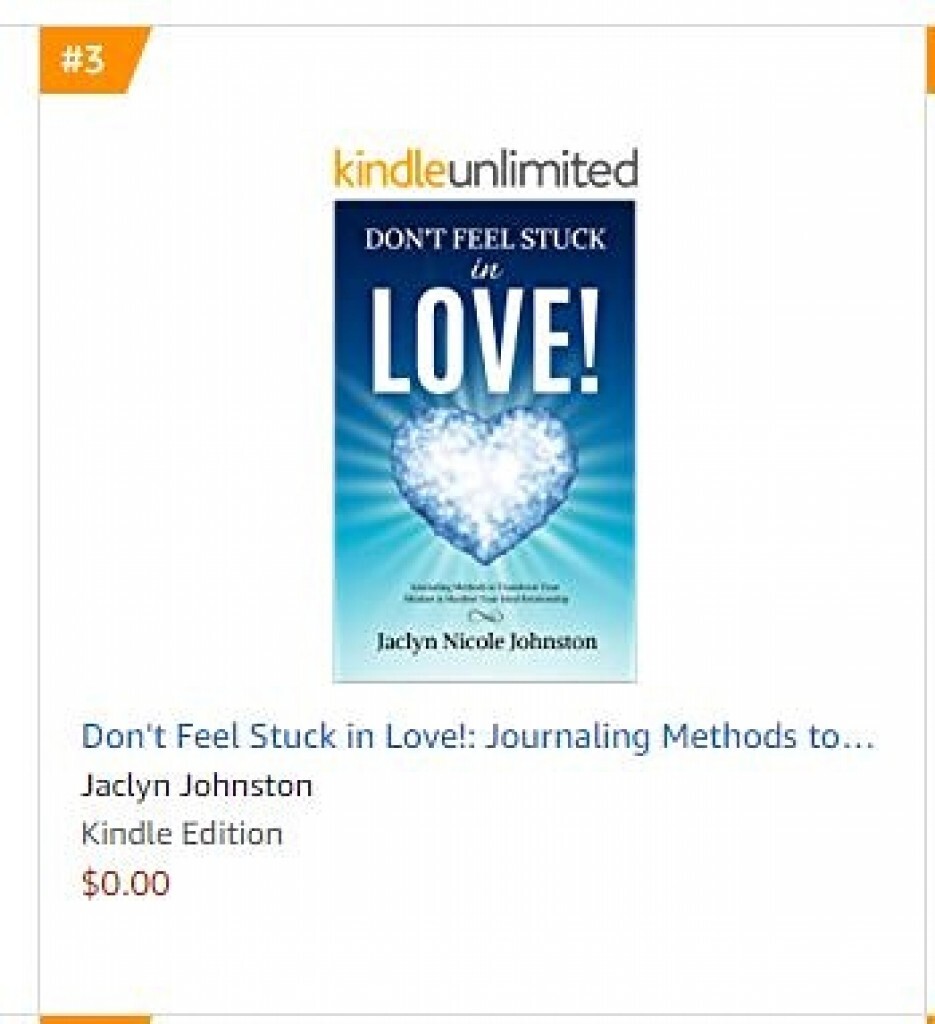Click the orange "kindle" word in the logo
The height and width of the screenshot is (1024, 935).
(390, 169)
